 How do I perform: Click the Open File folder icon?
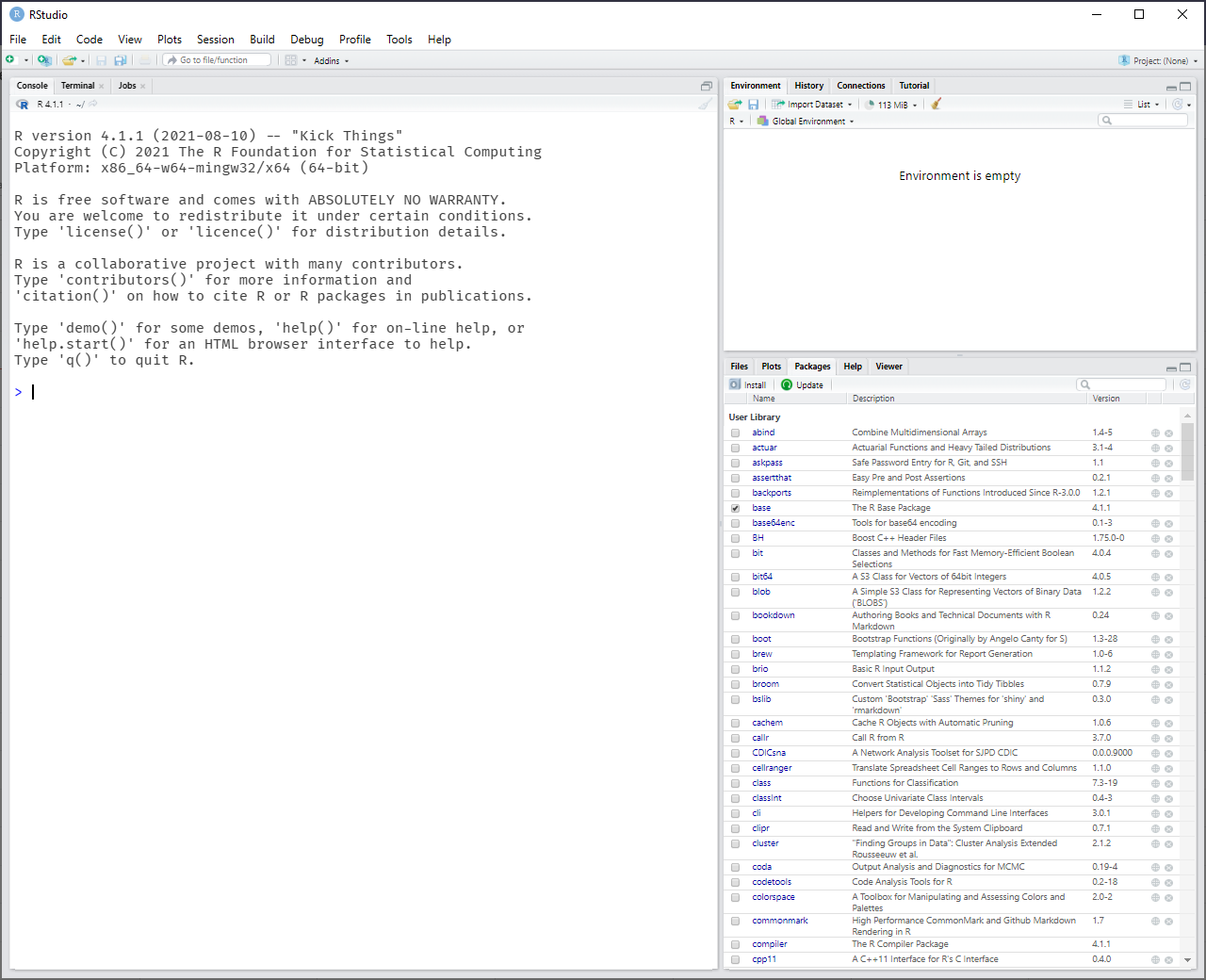click(69, 60)
